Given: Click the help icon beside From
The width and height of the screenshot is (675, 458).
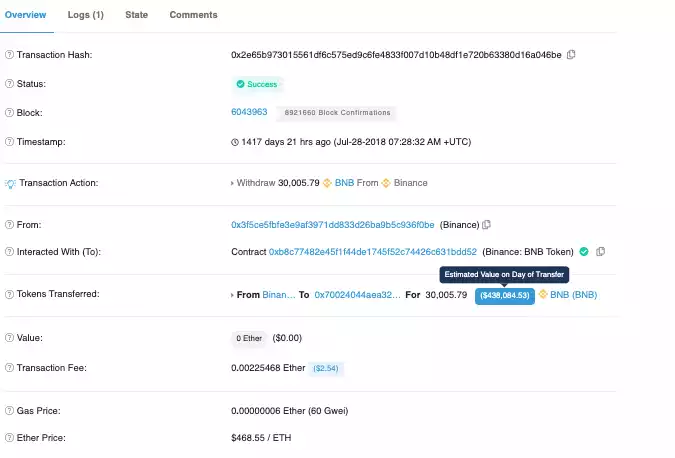Looking at the screenshot, I should point(9,225).
